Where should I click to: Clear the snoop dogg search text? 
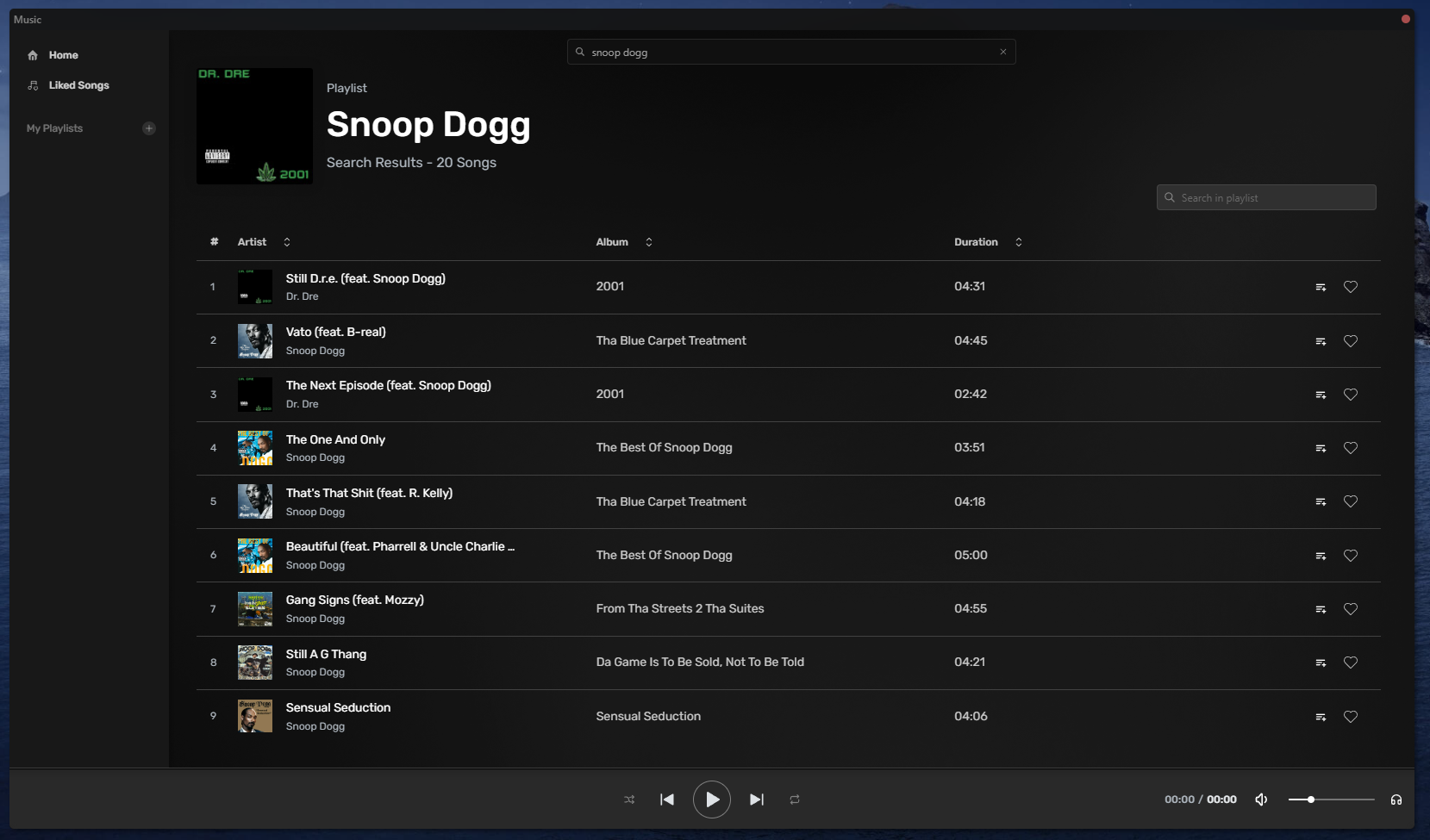pos(1002,52)
